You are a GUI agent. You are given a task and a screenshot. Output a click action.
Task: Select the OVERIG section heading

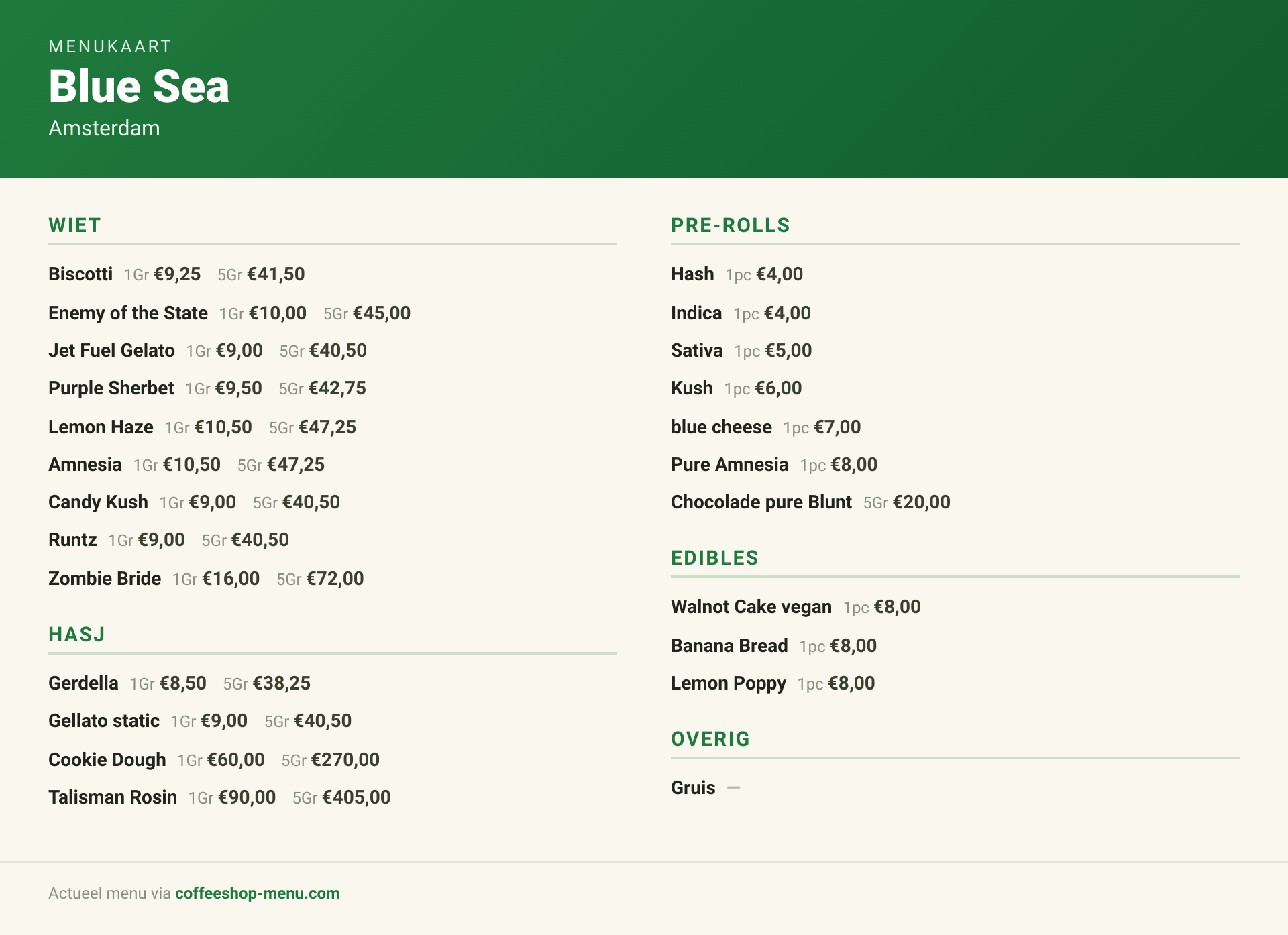(710, 739)
